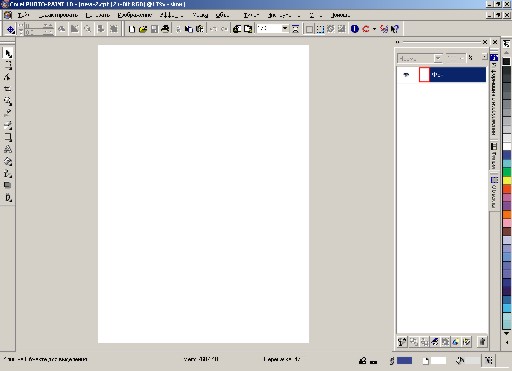Click the Background layer thumbnail in Objects docker
The height and width of the screenshot is (371, 512).
pyautogui.click(x=424, y=74)
